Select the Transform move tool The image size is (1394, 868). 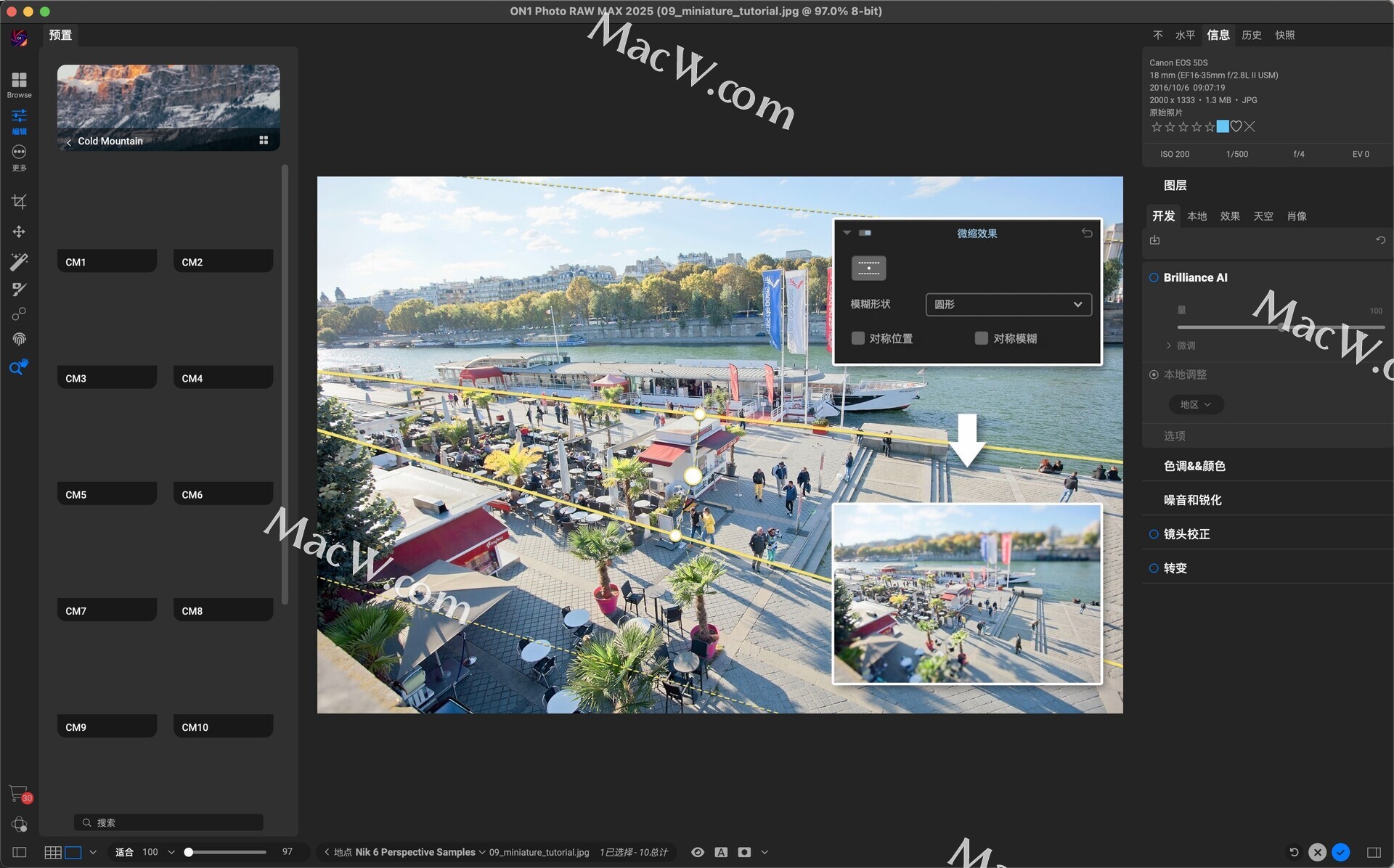[x=19, y=232]
